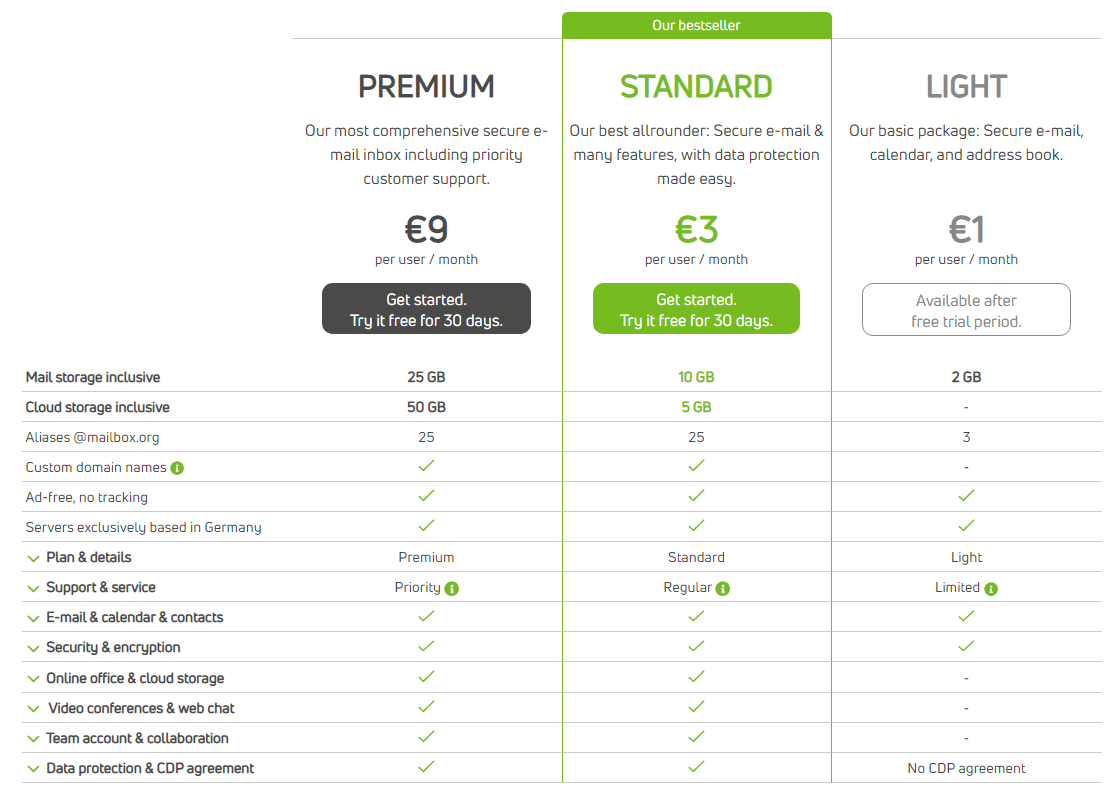
Task: Click info icon beside Limited support
Action: (991, 588)
